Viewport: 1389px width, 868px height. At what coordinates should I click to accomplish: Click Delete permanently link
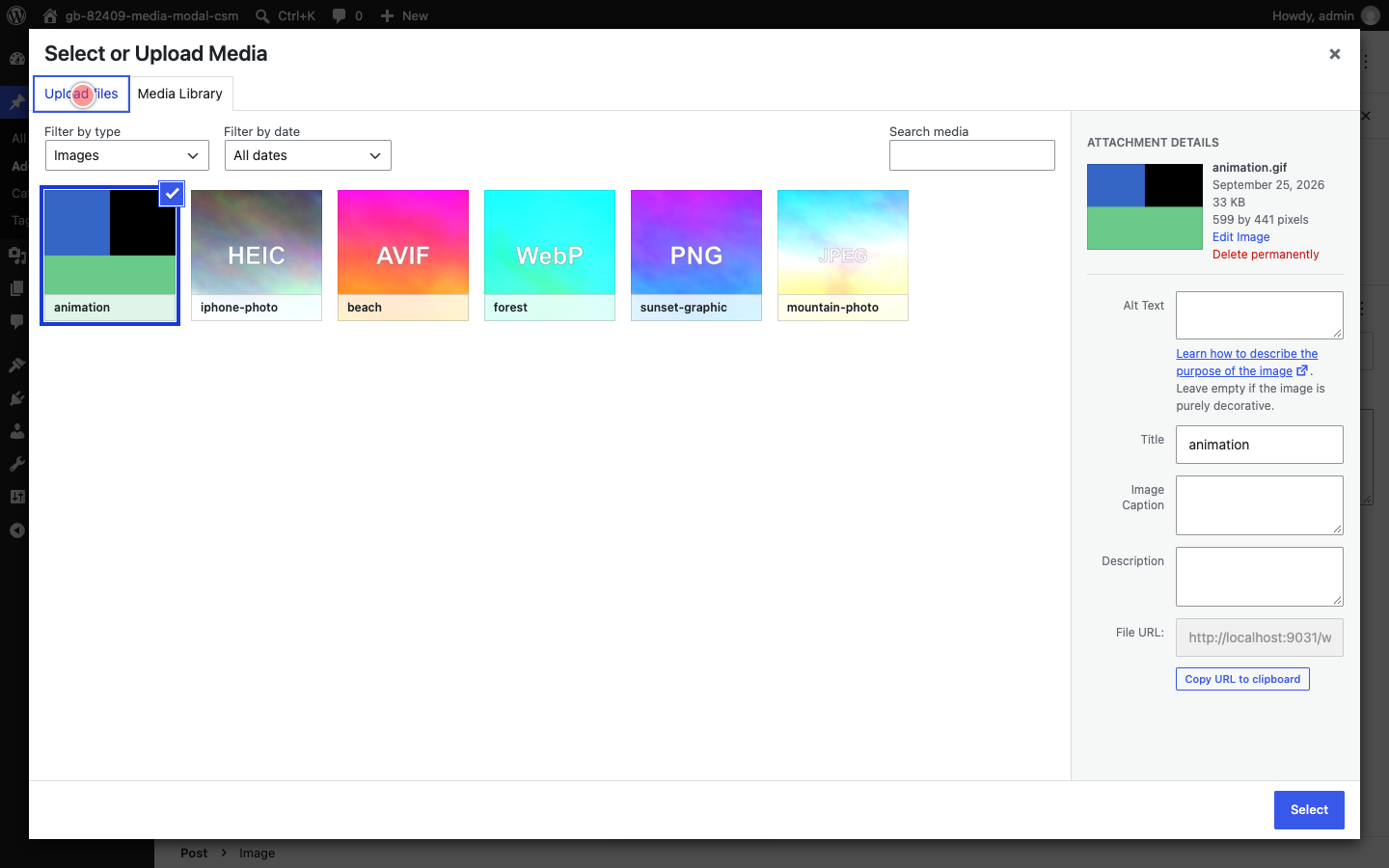pyautogui.click(x=1266, y=255)
